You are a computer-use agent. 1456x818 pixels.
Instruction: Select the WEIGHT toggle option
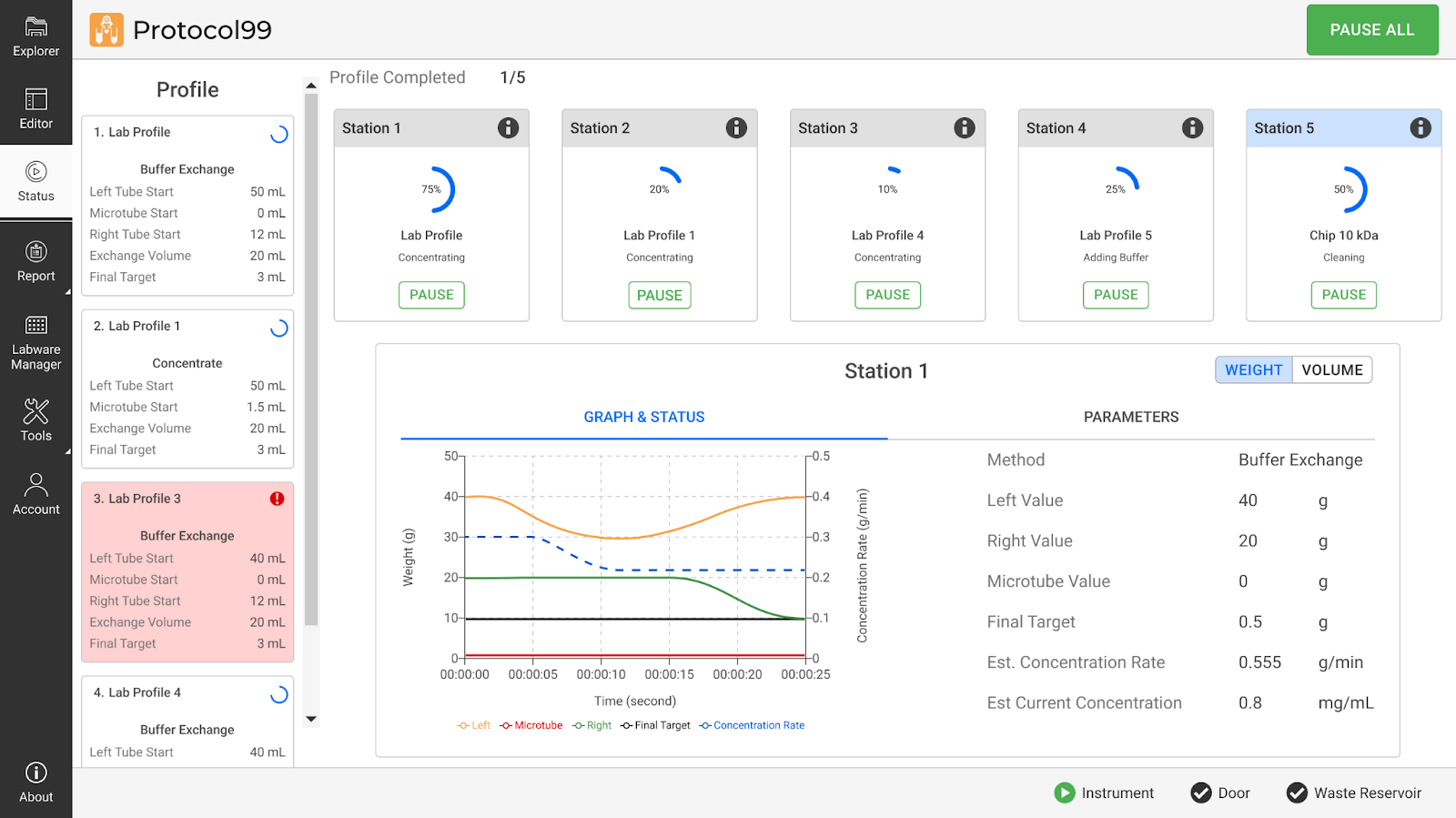(x=1253, y=370)
